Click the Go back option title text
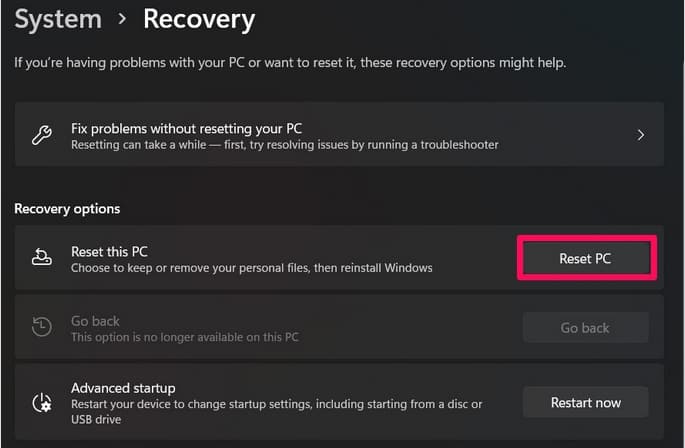685x448 pixels. click(x=95, y=321)
